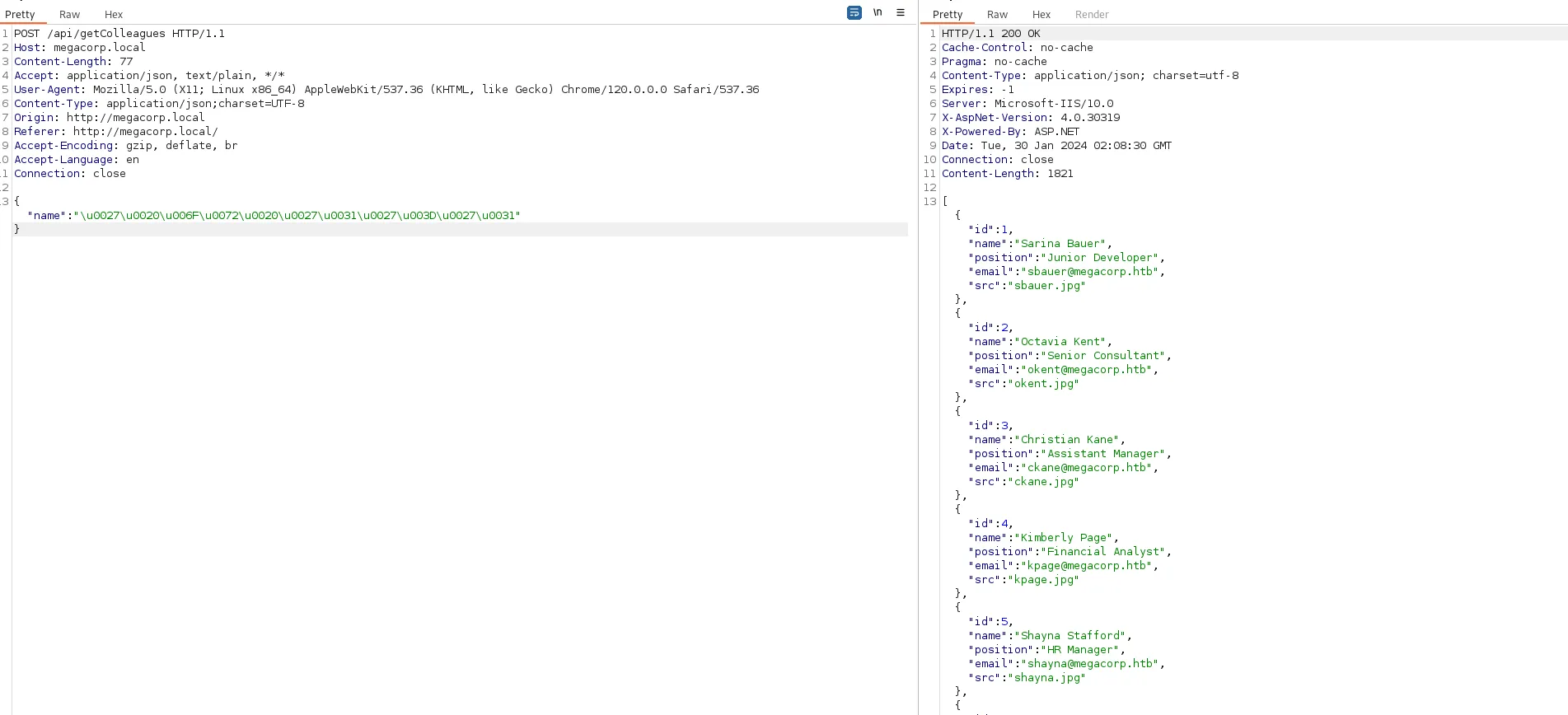Toggle word wrap in request editor

coord(854,13)
